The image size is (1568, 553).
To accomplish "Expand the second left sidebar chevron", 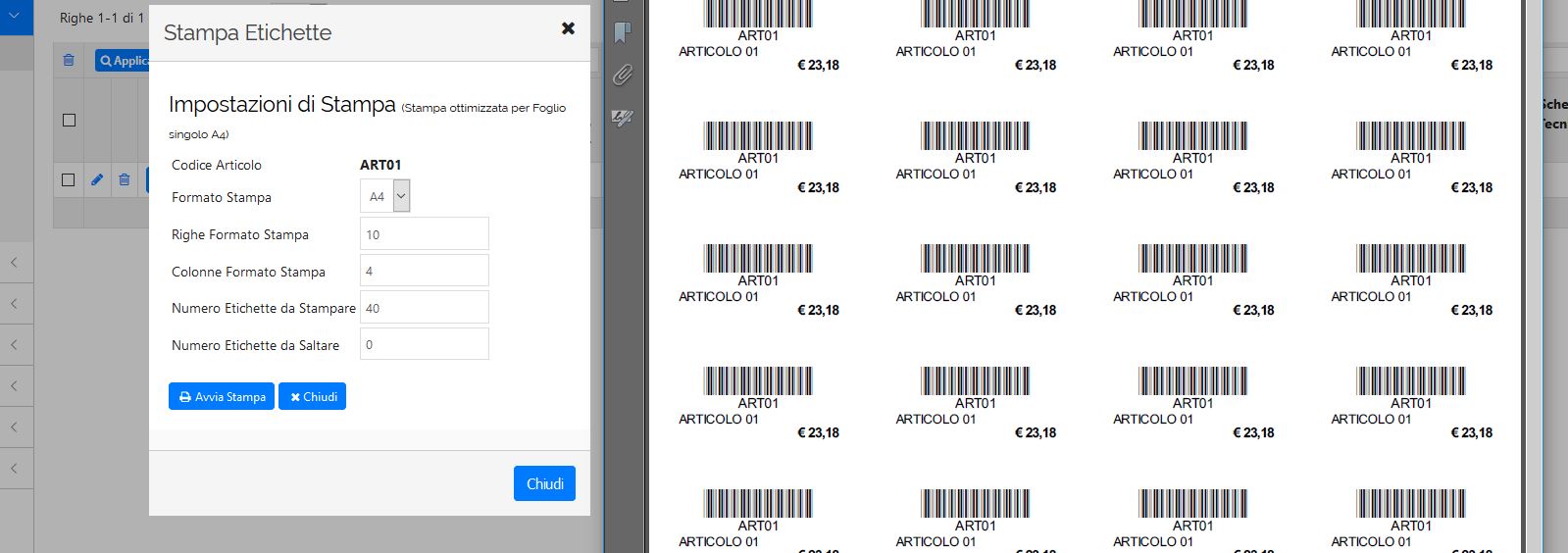I will click(15, 304).
